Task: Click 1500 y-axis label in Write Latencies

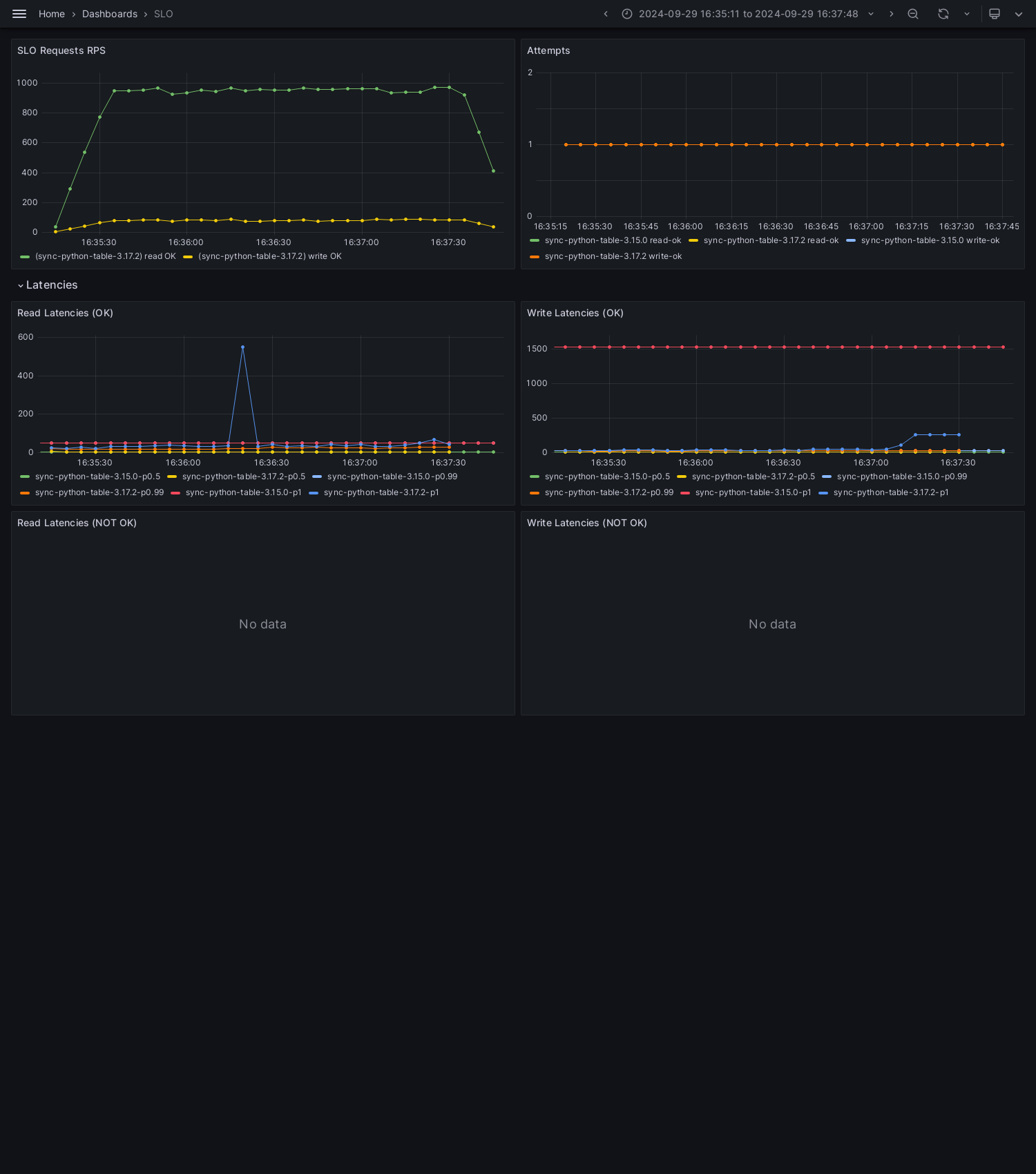Action: 537,349
